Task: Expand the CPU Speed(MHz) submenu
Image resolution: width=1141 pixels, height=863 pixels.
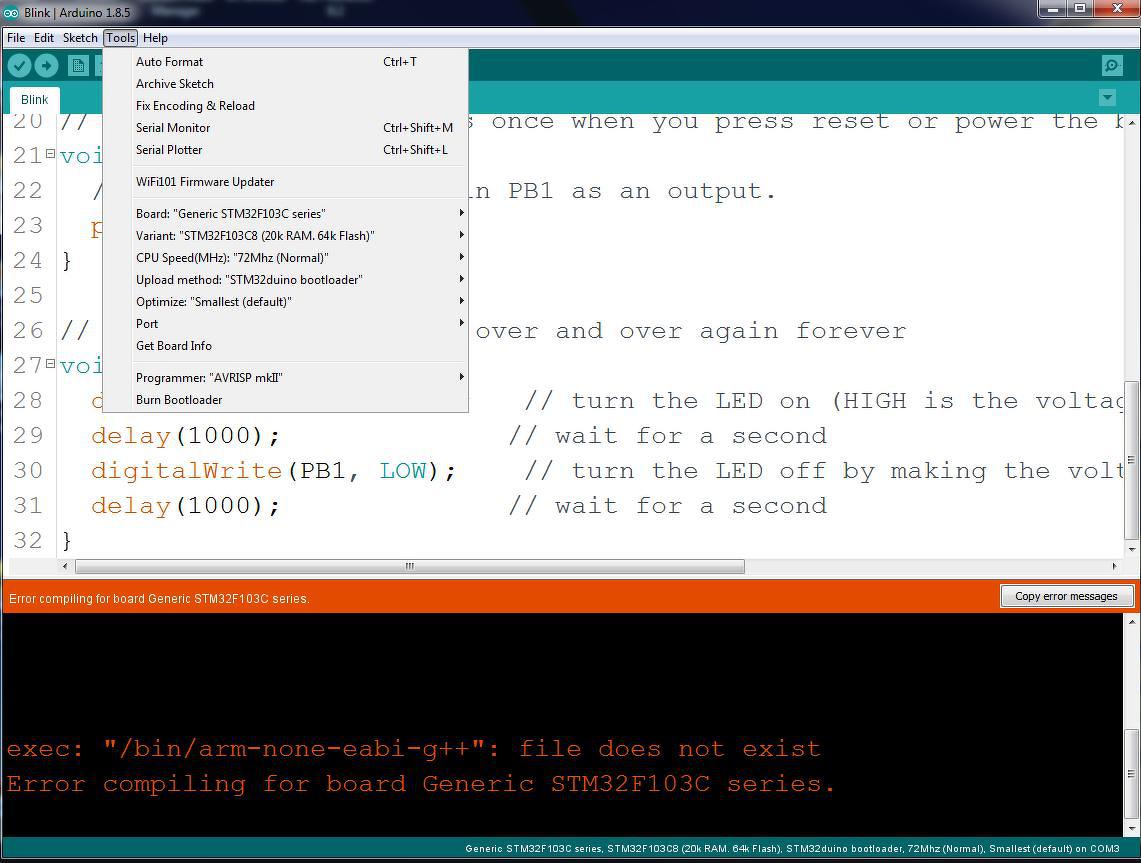Action: (x=285, y=258)
